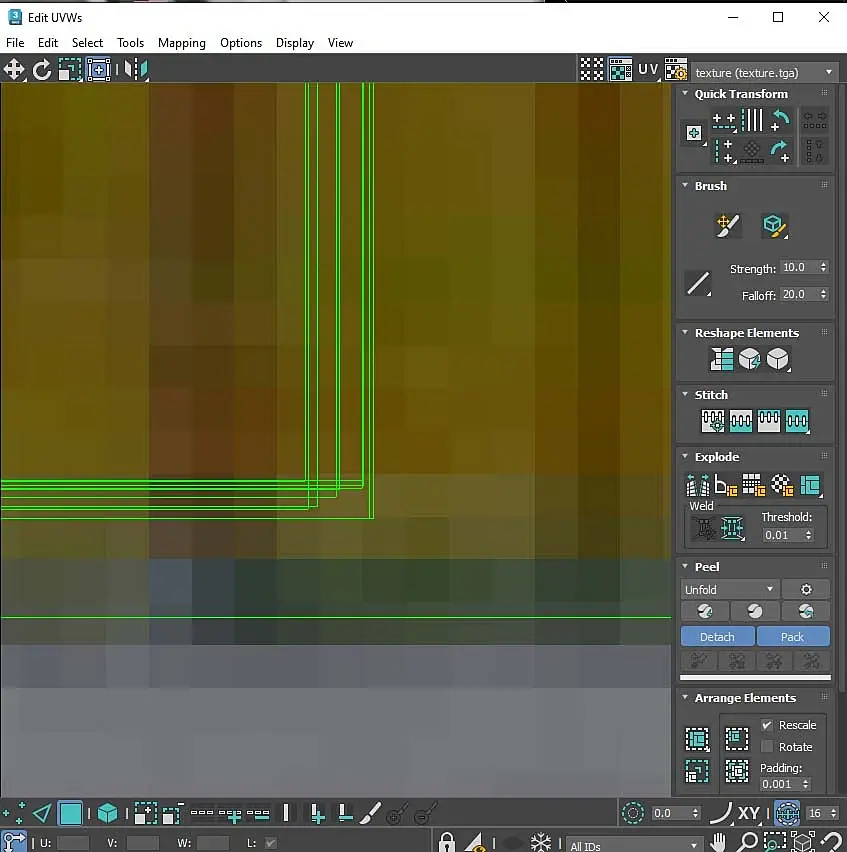Select the Rotate tool in top toolbar

point(42,69)
